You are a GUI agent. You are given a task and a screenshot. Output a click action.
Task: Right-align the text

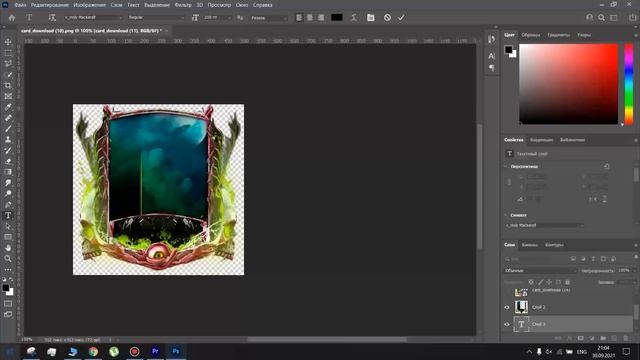click(x=321, y=18)
